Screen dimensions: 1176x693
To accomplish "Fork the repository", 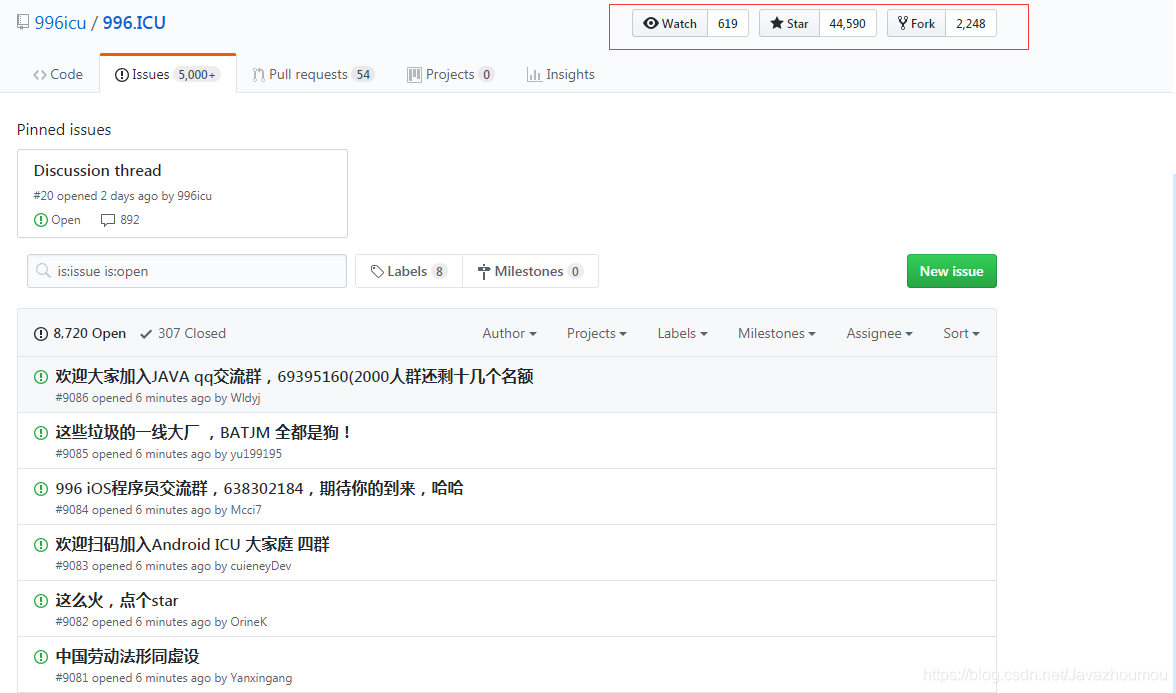I will click(916, 23).
